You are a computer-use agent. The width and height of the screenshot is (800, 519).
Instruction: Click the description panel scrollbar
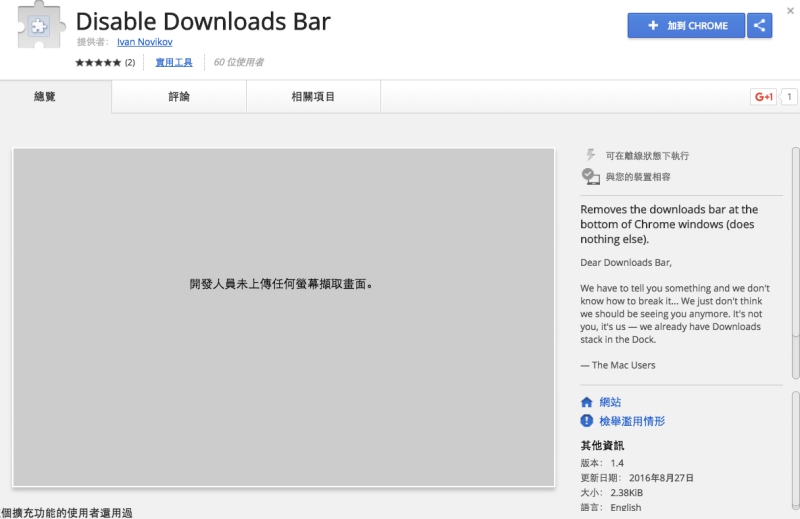coord(795,263)
